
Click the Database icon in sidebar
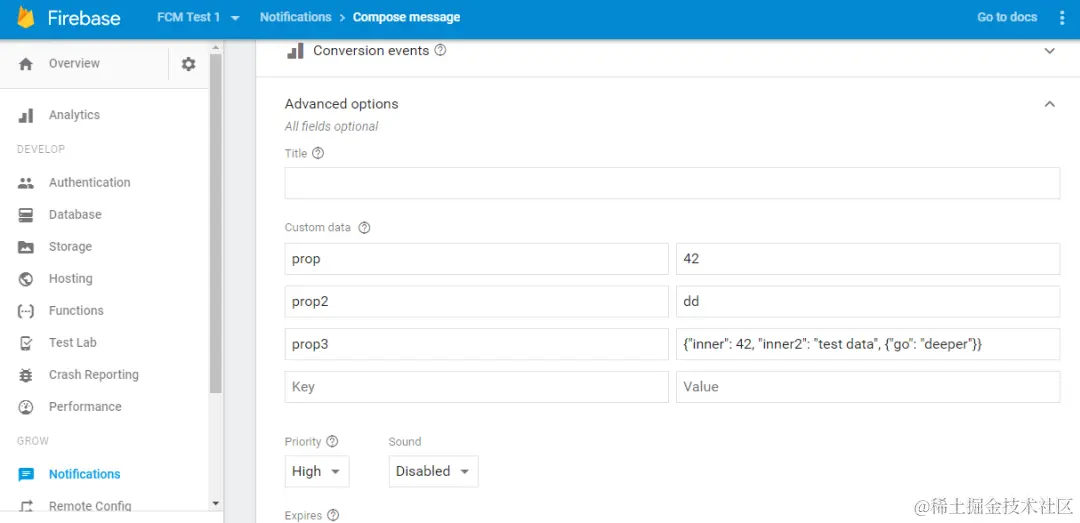(x=25, y=215)
